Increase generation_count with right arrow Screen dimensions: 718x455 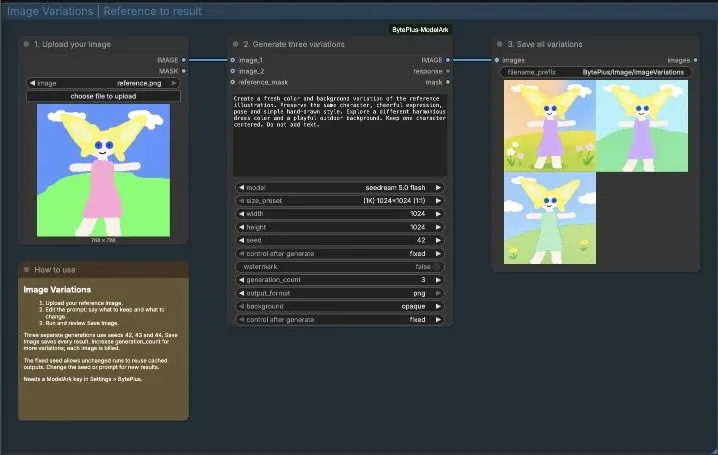click(438, 280)
